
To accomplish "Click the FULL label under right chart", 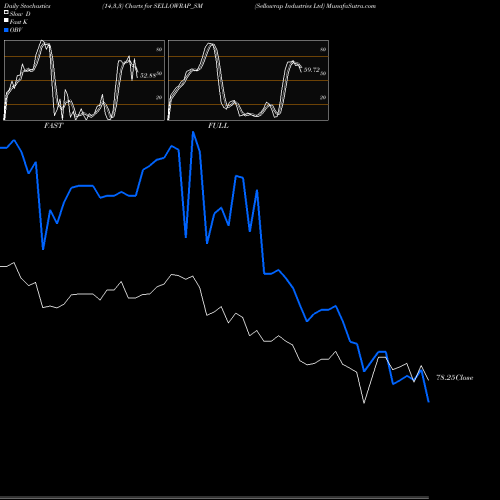I will coord(218,126).
